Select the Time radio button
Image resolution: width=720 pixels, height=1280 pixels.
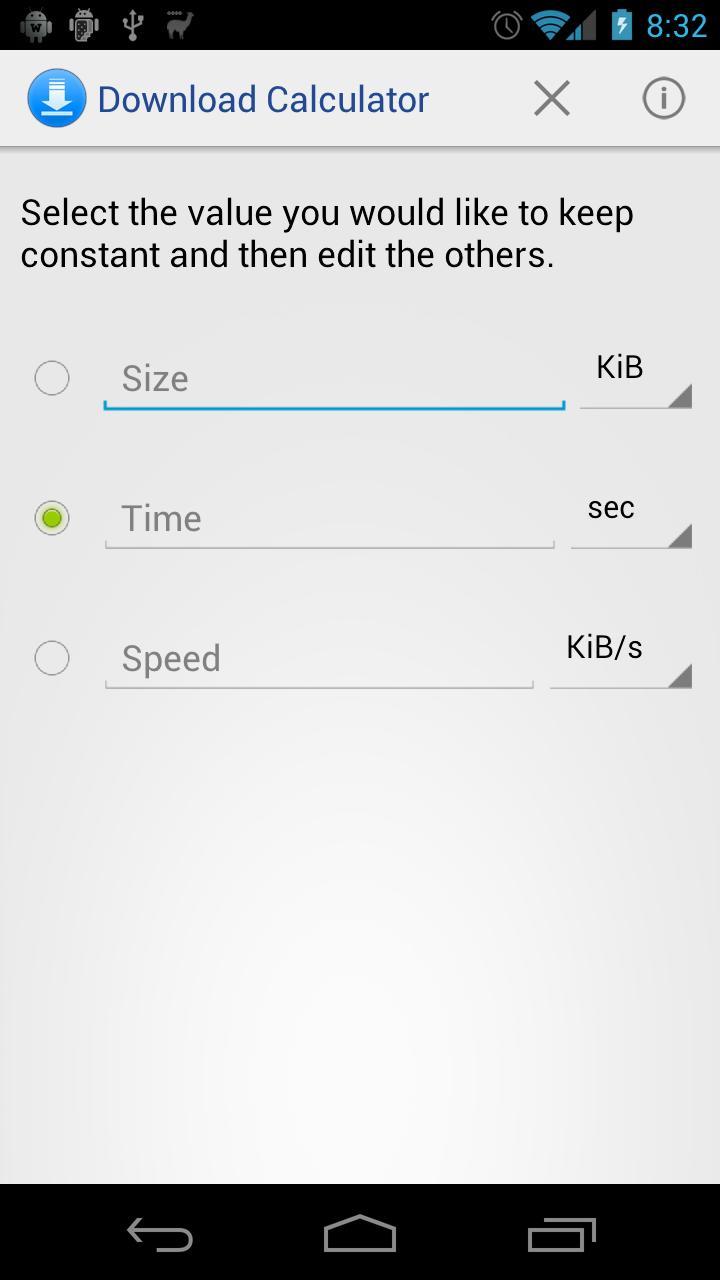coord(52,518)
